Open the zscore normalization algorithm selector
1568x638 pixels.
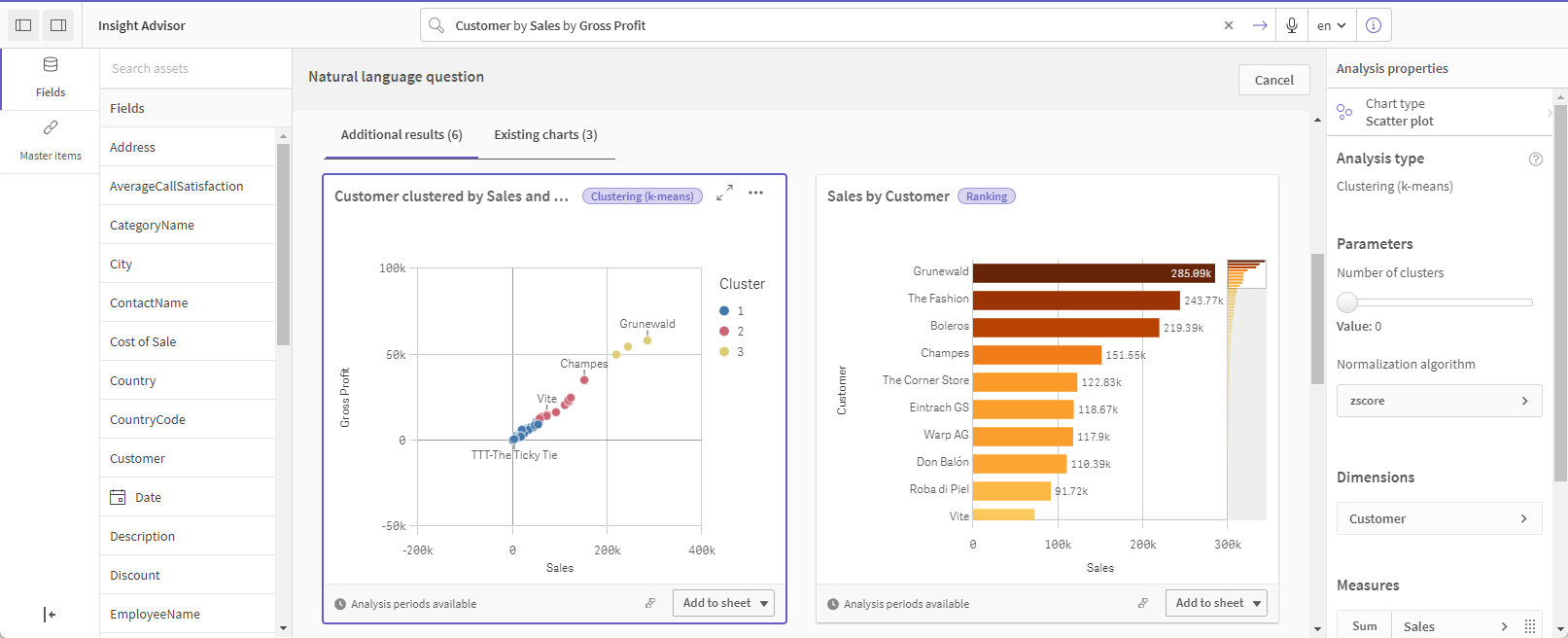click(x=1439, y=401)
